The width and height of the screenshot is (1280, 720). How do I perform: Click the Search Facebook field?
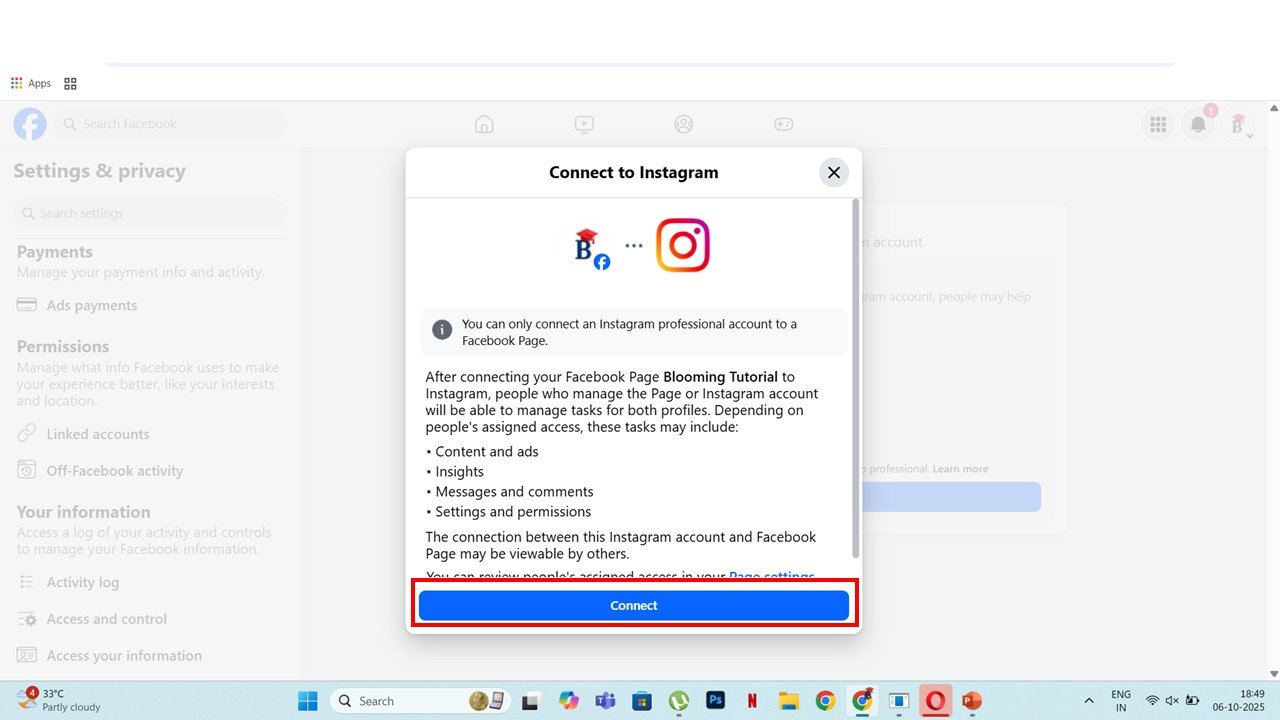coord(170,124)
